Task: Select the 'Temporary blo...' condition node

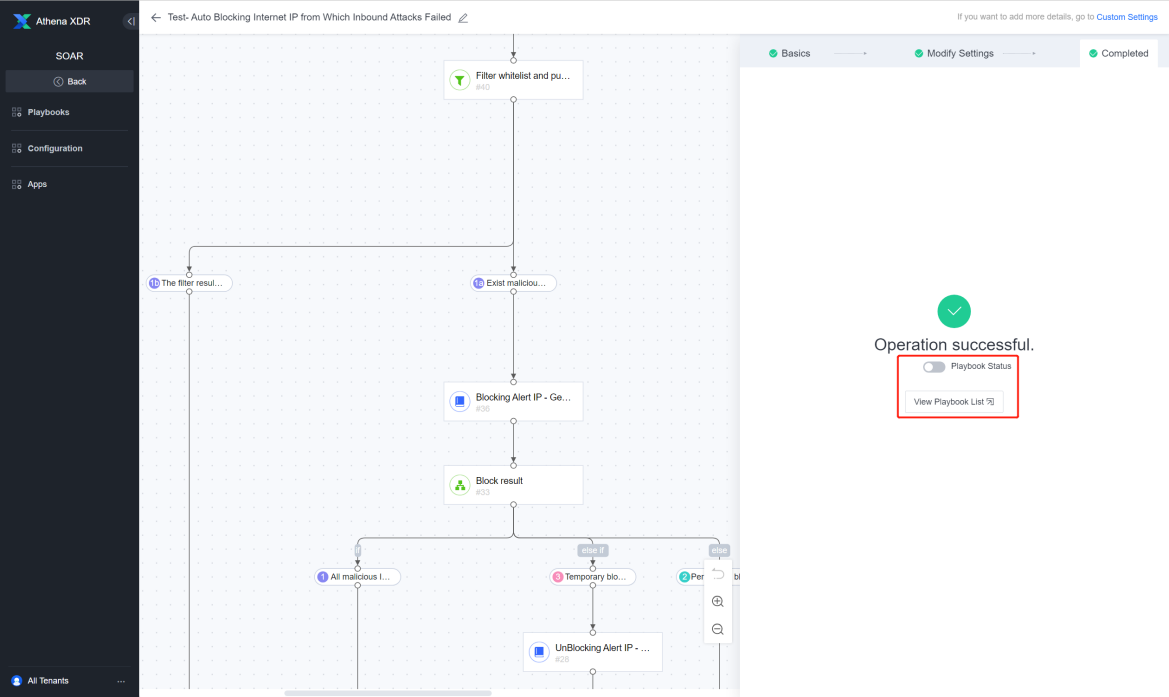Action: (593, 577)
